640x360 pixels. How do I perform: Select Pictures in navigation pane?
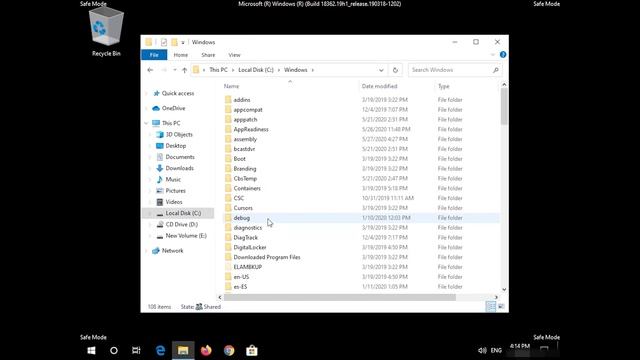click(x=176, y=191)
